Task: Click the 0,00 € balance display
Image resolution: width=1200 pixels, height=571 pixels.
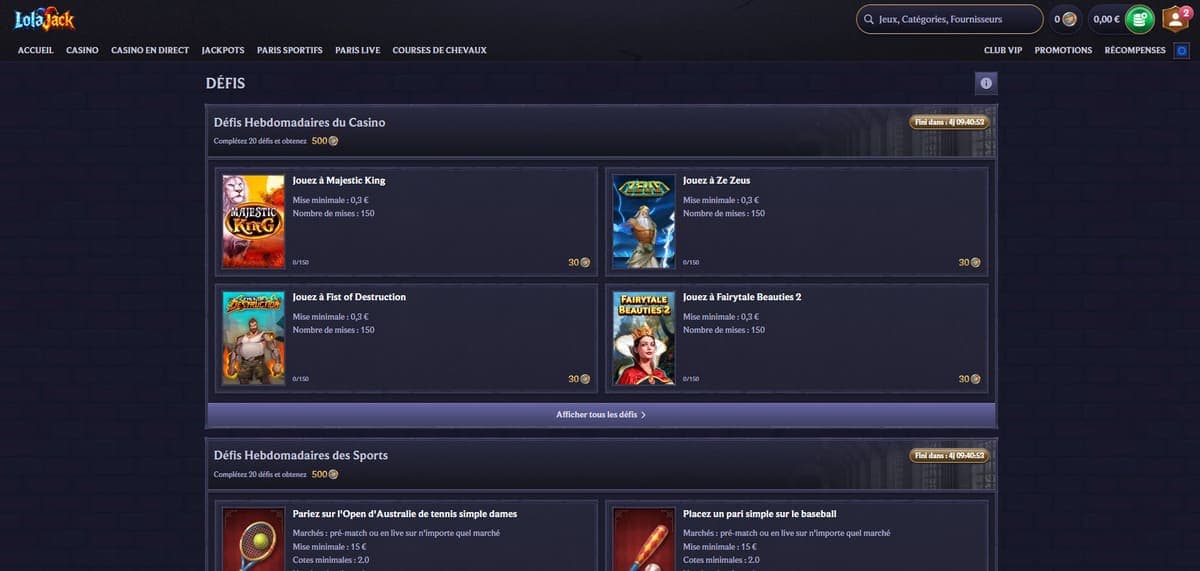Action: click(1106, 19)
